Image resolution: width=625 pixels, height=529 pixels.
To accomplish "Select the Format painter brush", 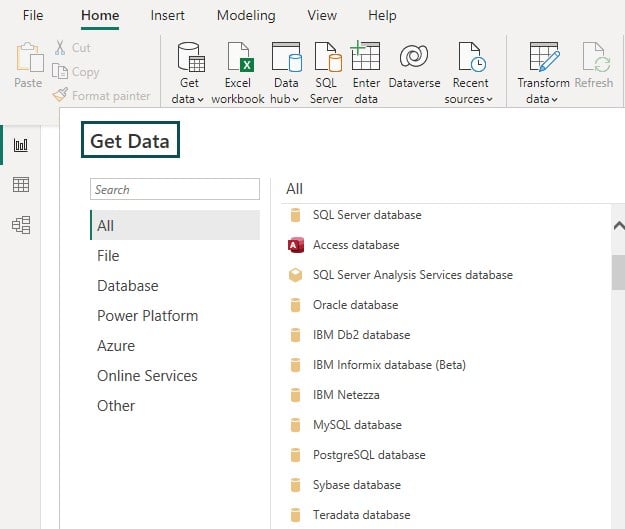I will point(61,95).
